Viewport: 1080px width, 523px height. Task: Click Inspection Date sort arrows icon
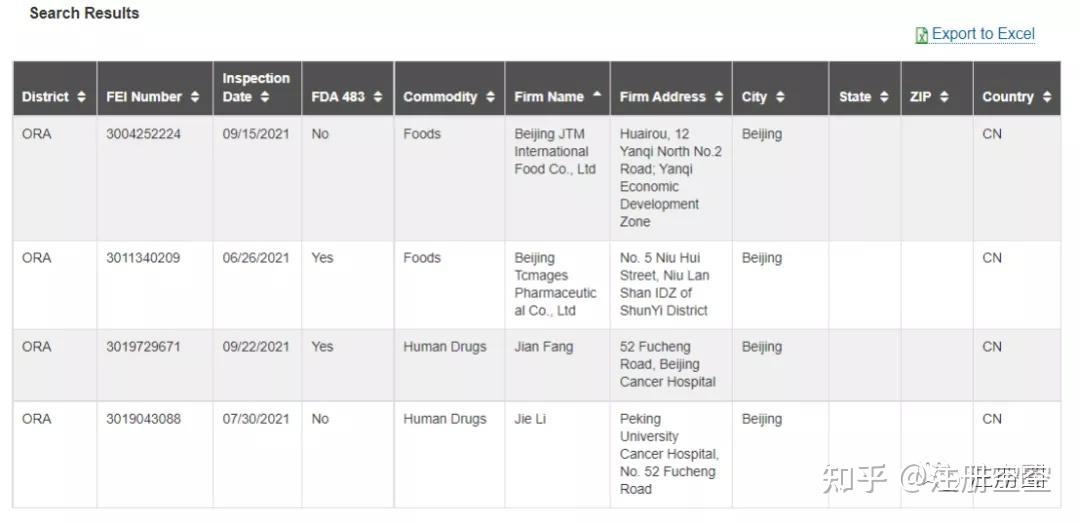tap(265, 97)
